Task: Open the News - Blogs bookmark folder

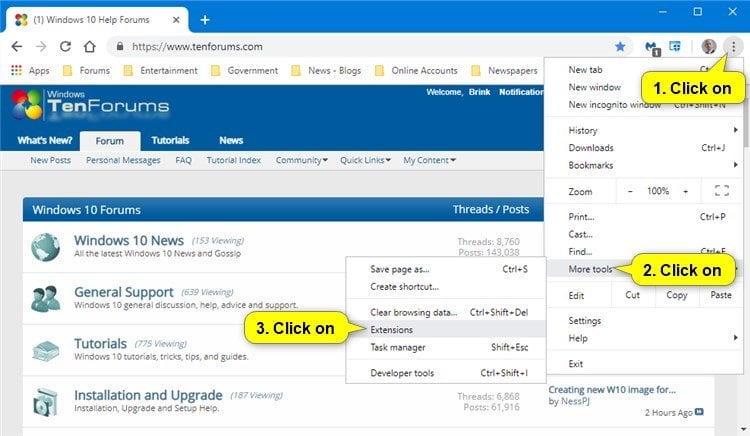Action: tap(326, 71)
